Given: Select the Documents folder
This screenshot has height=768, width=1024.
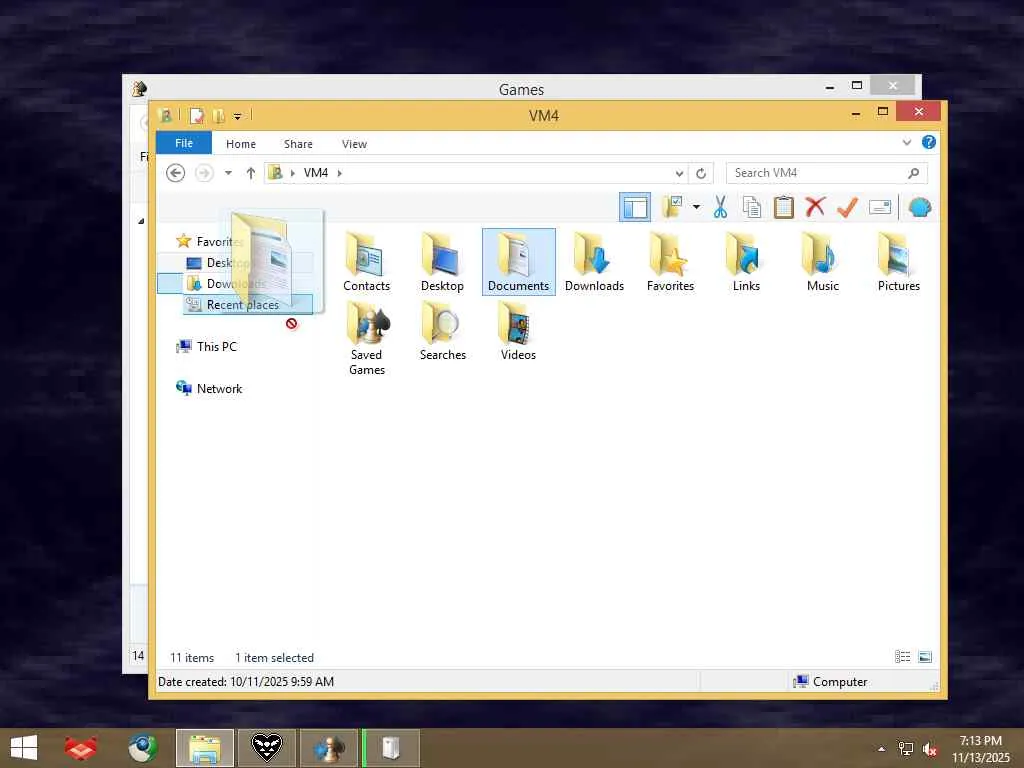Looking at the screenshot, I should tap(519, 261).
